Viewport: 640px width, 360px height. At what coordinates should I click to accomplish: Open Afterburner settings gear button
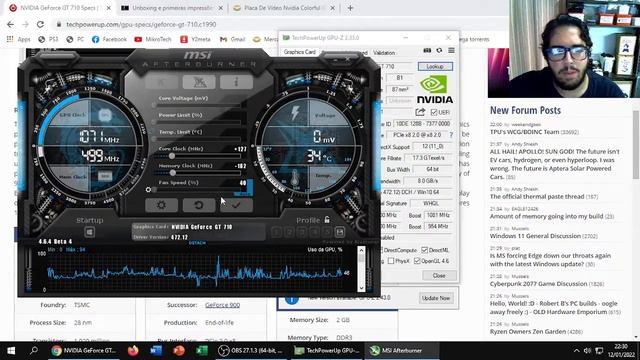pyautogui.click(x=161, y=205)
